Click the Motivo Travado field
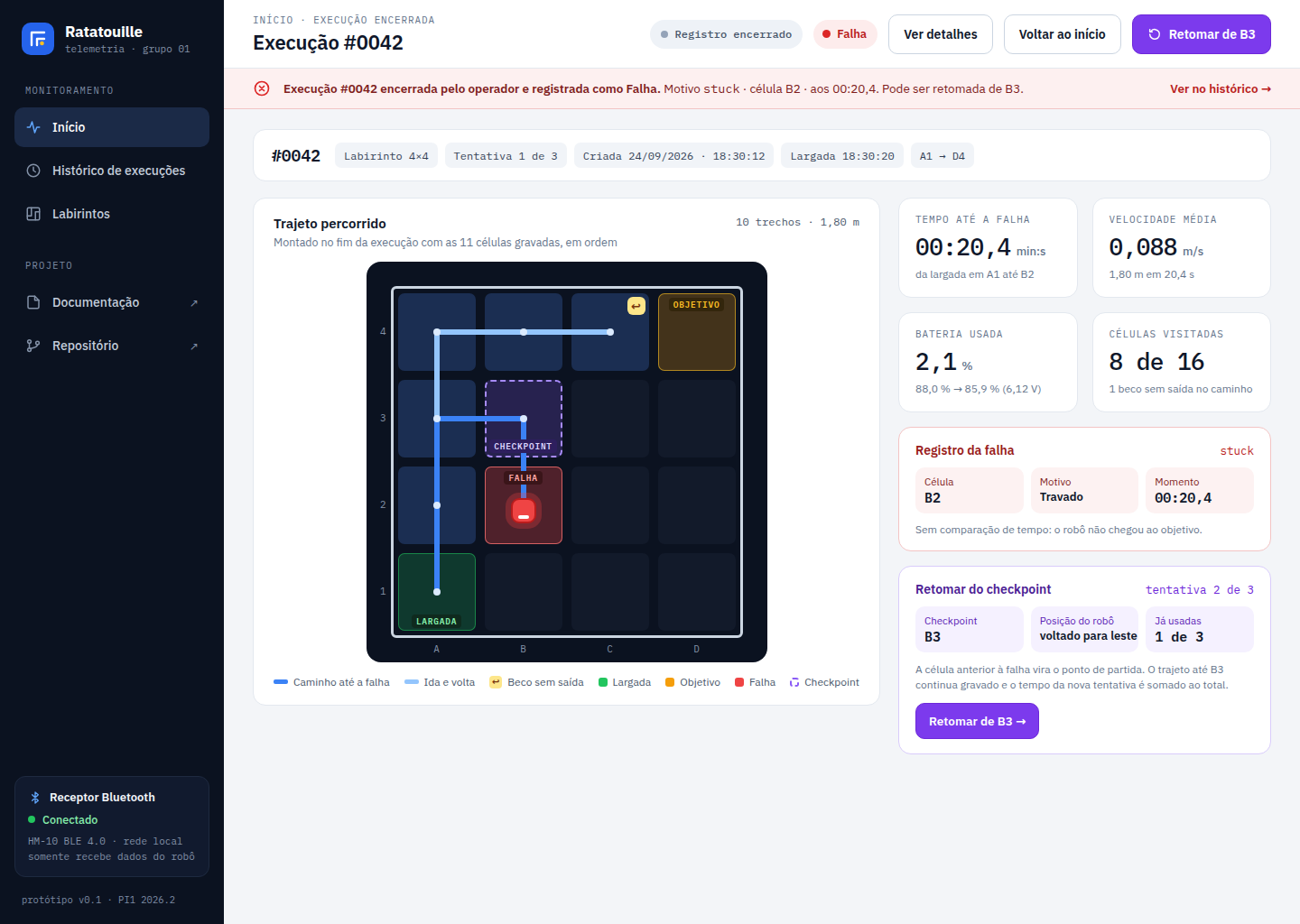Image resolution: width=1300 pixels, height=924 pixels. 1084,490
